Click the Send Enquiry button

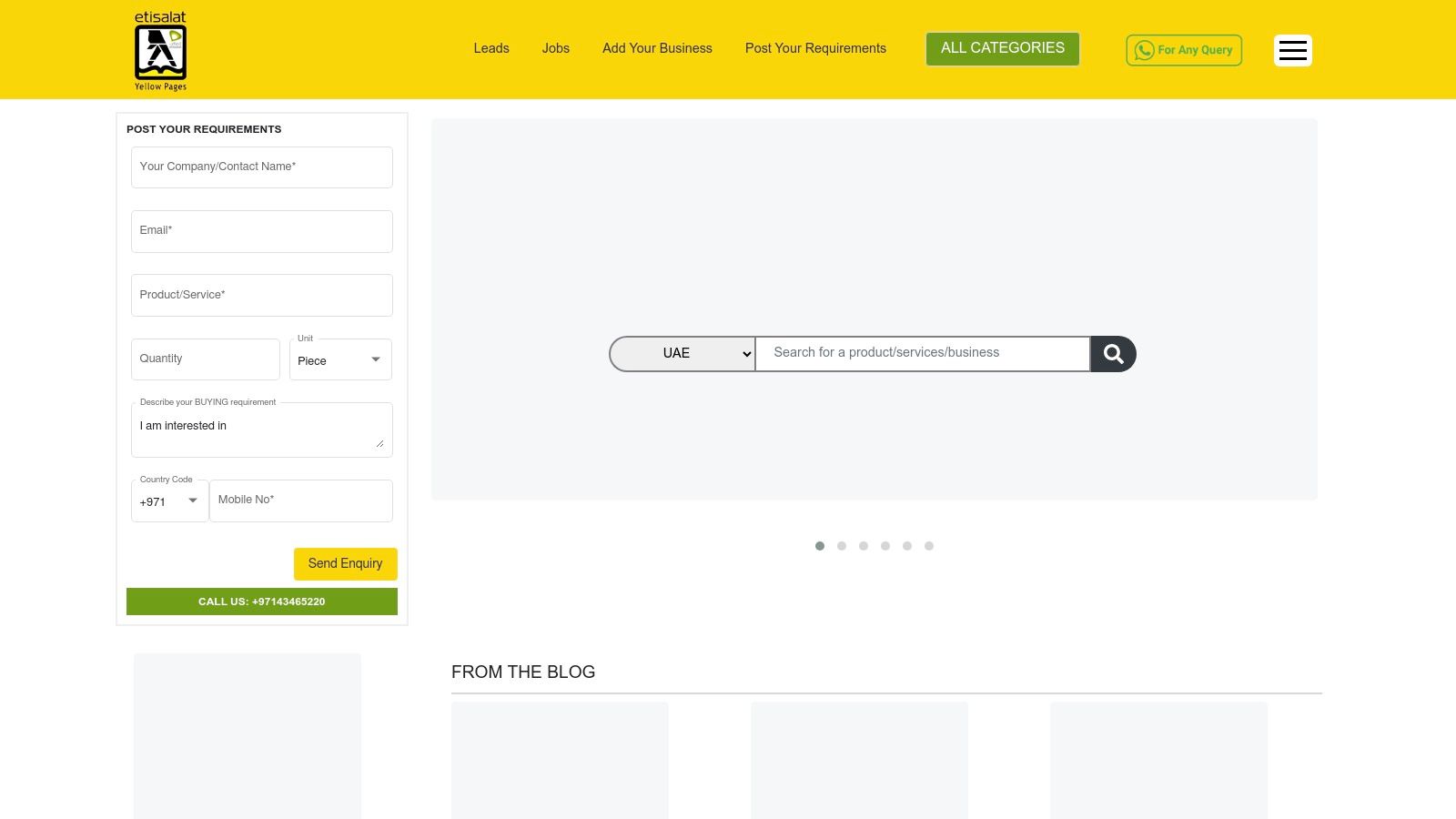pos(345,563)
